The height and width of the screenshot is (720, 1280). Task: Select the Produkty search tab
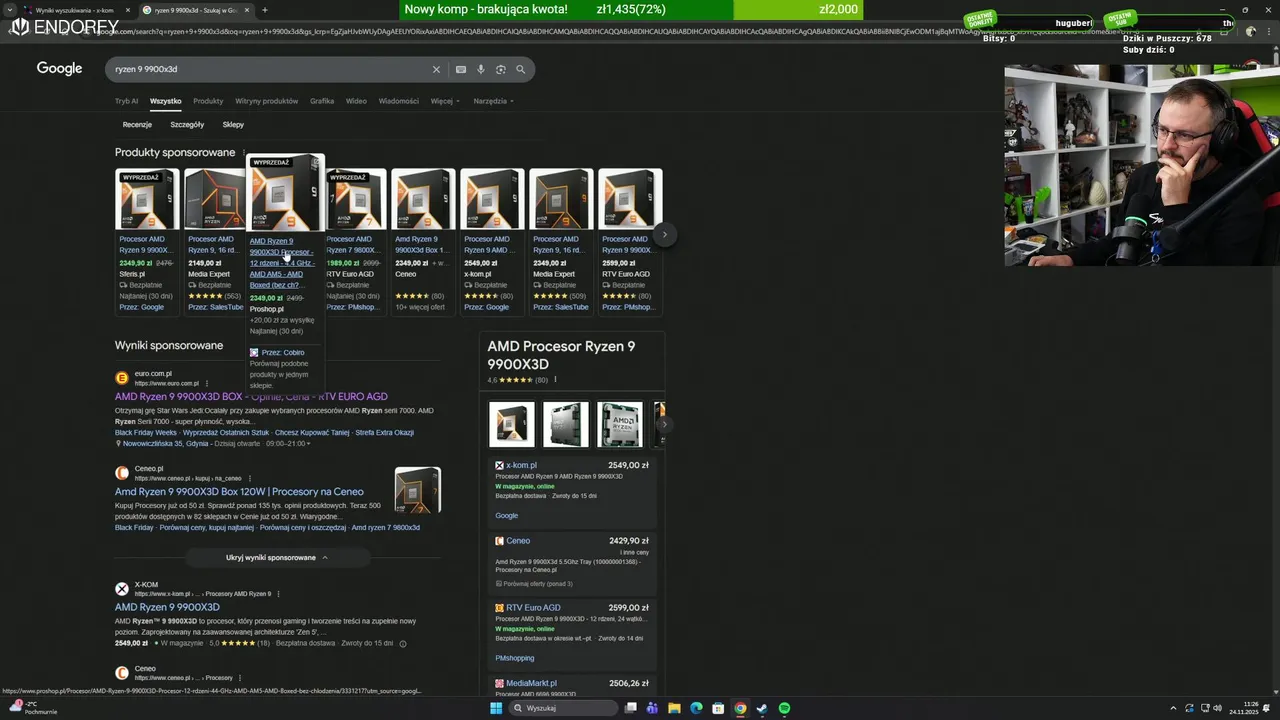(208, 101)
